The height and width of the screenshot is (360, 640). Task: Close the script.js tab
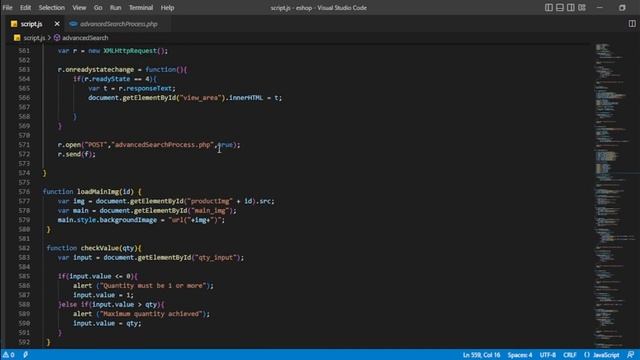click(57, 24)
